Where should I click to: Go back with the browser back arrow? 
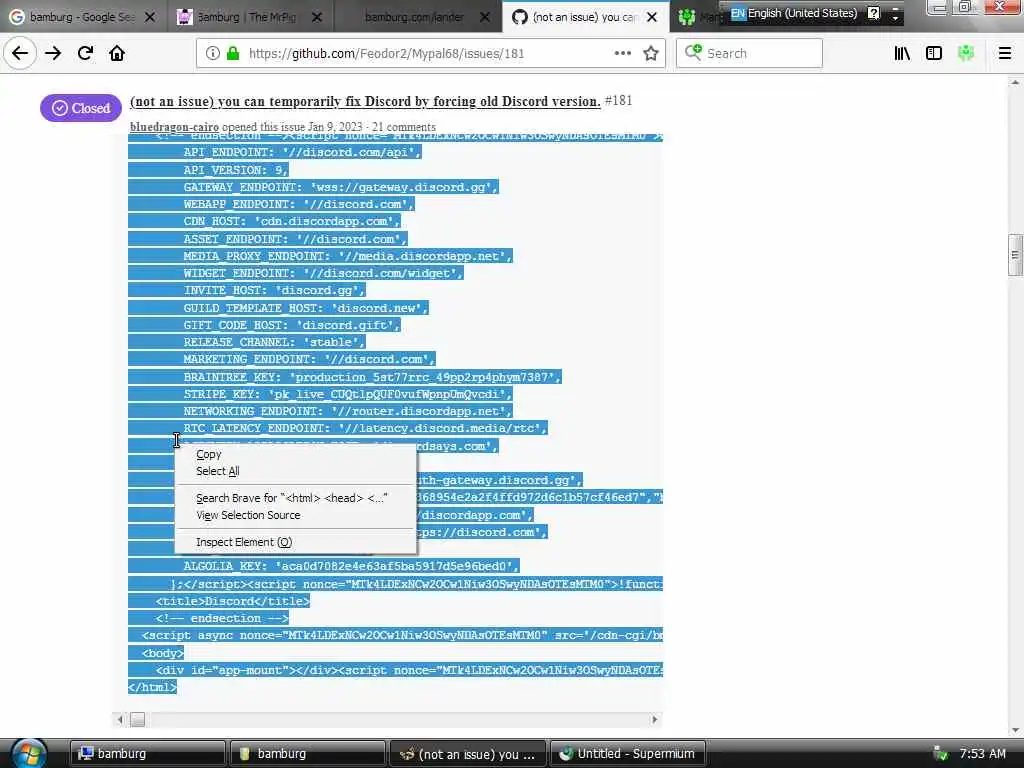tap(20, 54)
